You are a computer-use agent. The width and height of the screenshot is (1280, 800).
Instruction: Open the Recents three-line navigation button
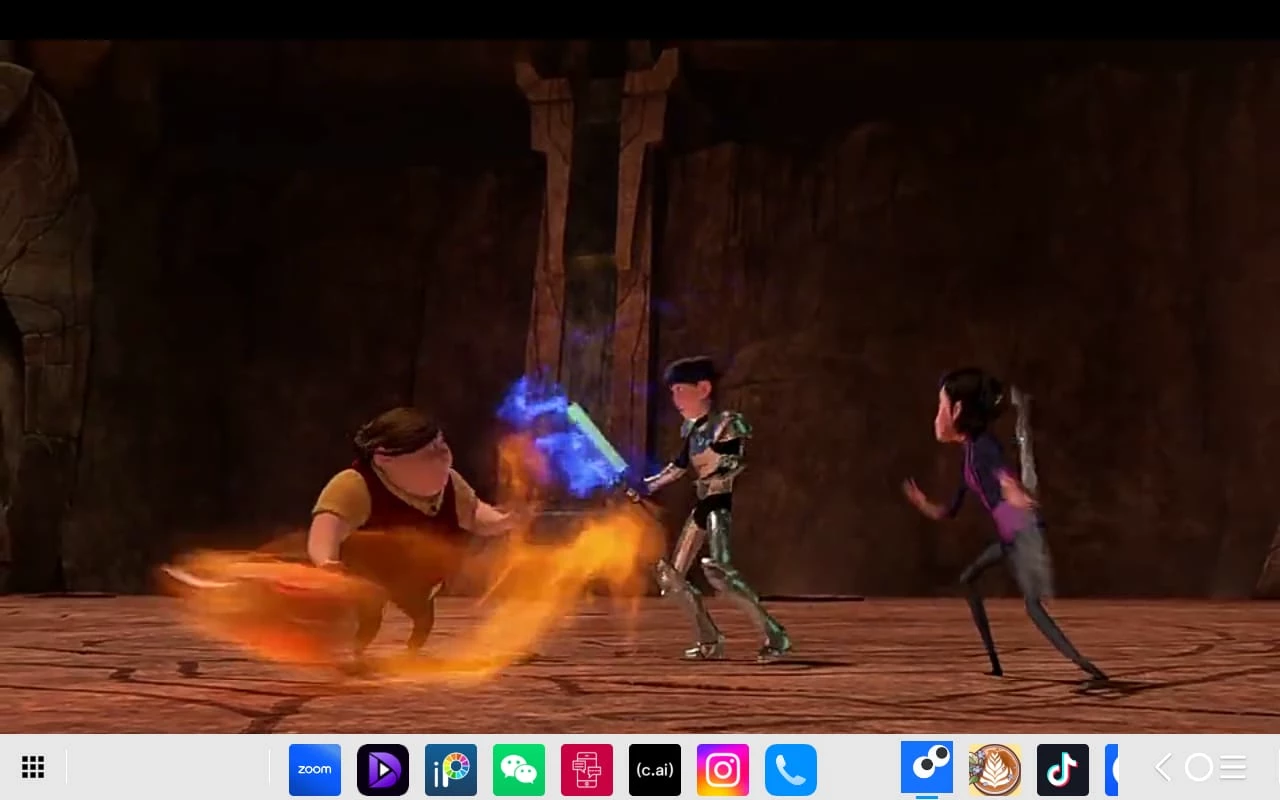click(x=1233, y=767)
